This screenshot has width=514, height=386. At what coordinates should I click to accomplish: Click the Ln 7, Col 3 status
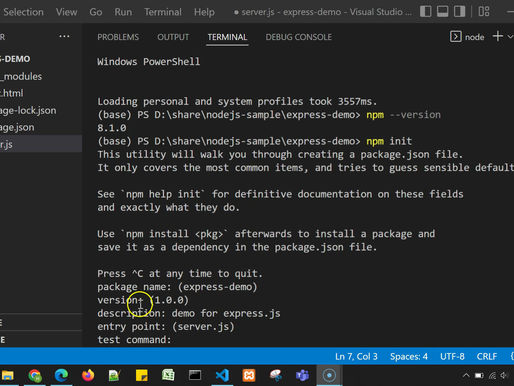tap(356, 357)
